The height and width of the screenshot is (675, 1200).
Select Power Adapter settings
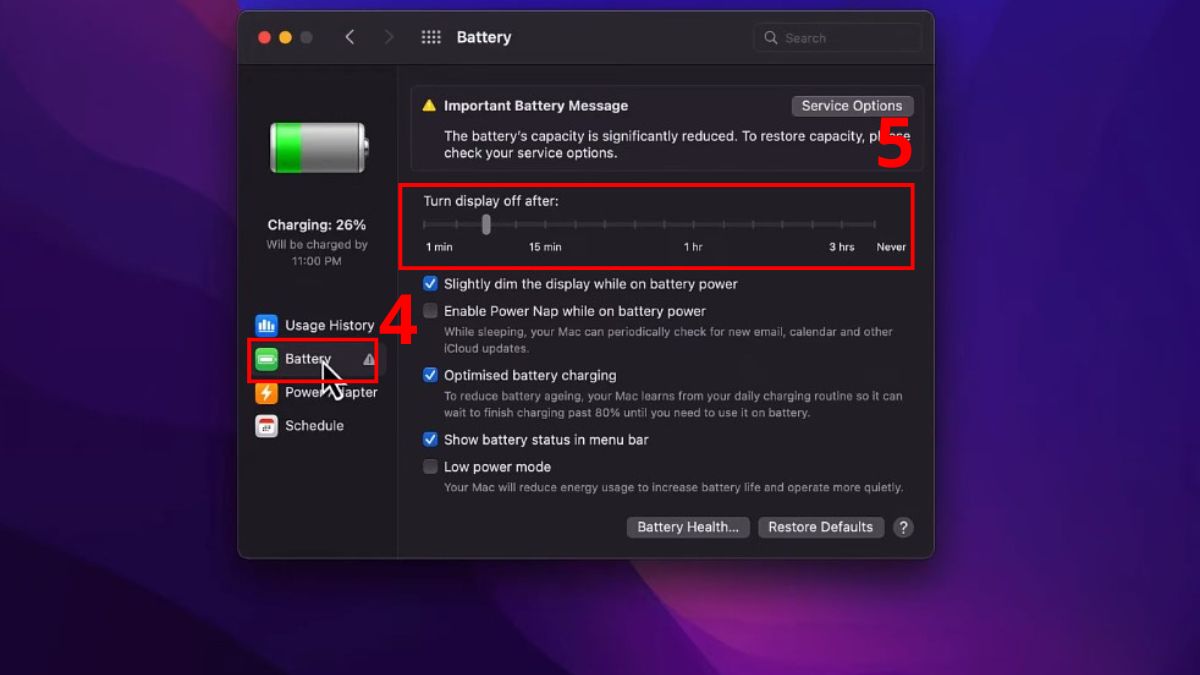316,393
